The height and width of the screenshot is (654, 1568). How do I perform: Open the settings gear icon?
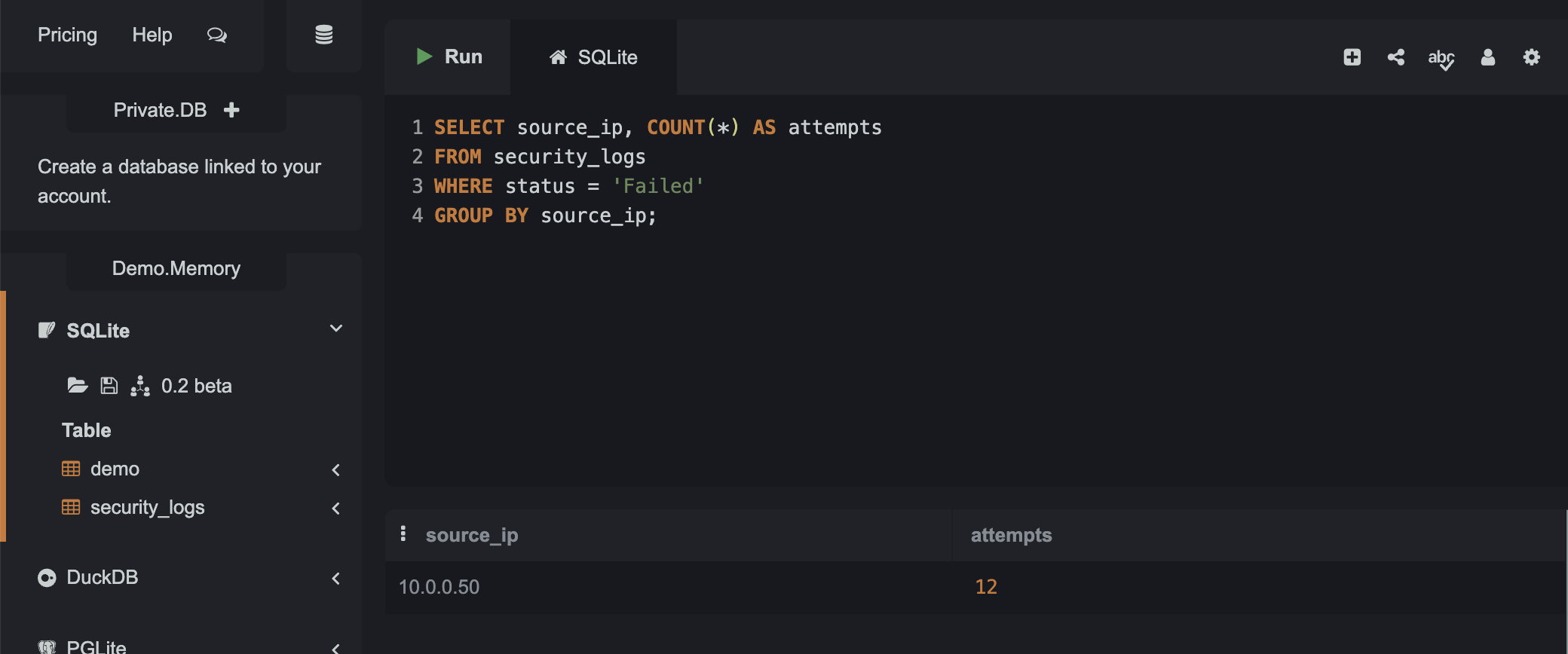point(1531,57)
